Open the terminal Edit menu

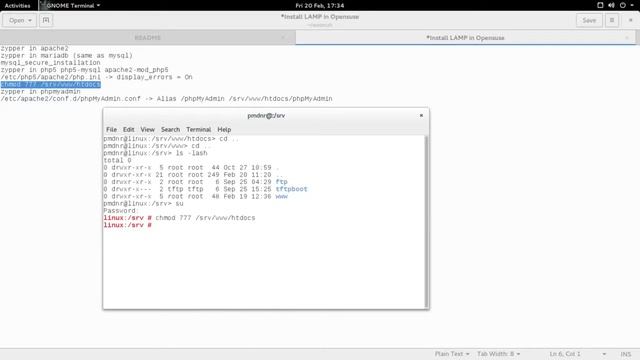(129, 129)
